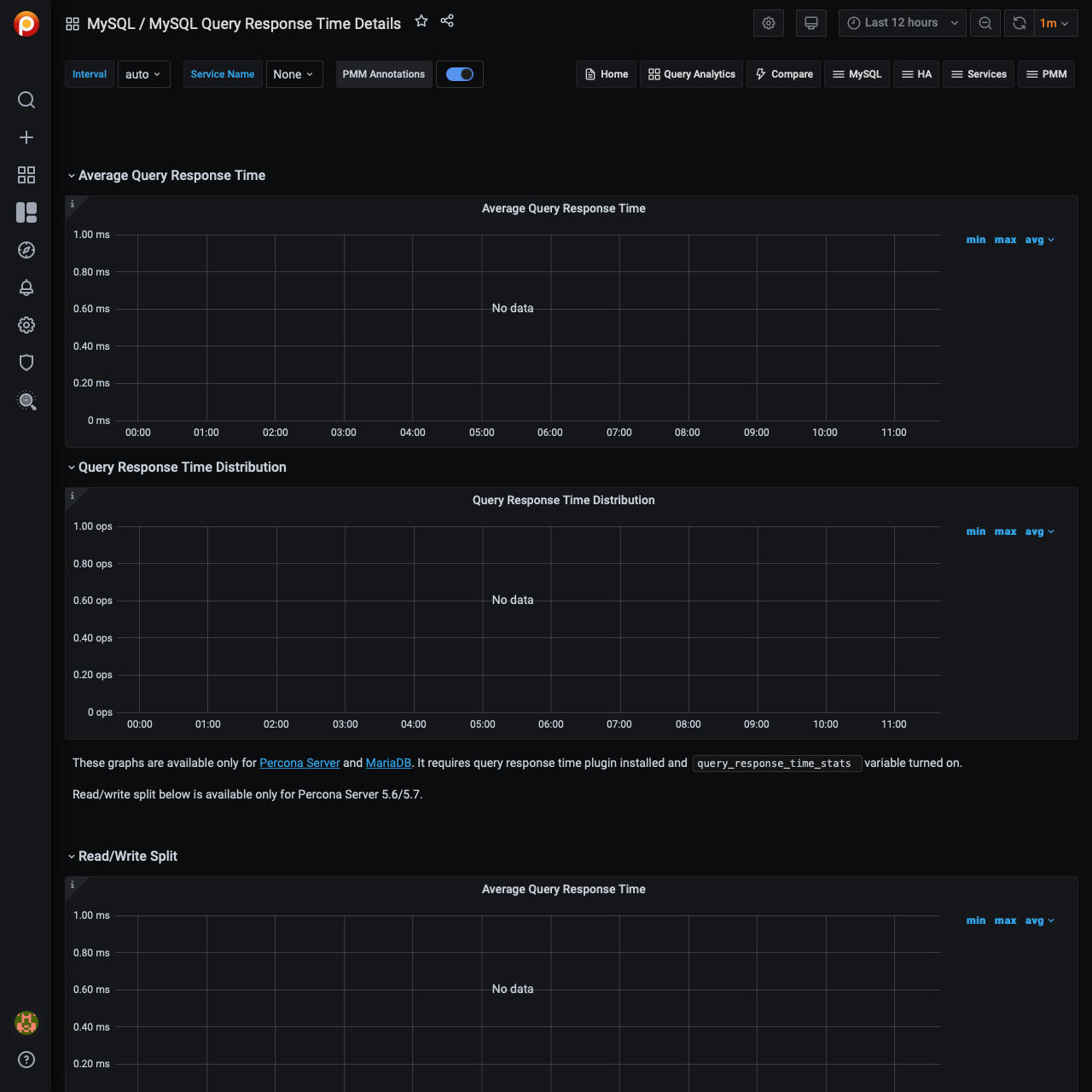Open the Alerting bell icon

point(26,288)
